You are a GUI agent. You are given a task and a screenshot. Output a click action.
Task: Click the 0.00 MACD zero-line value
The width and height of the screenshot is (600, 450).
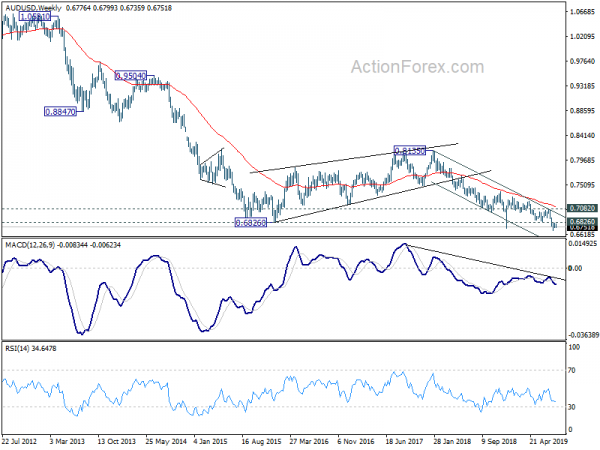point(576,268)
